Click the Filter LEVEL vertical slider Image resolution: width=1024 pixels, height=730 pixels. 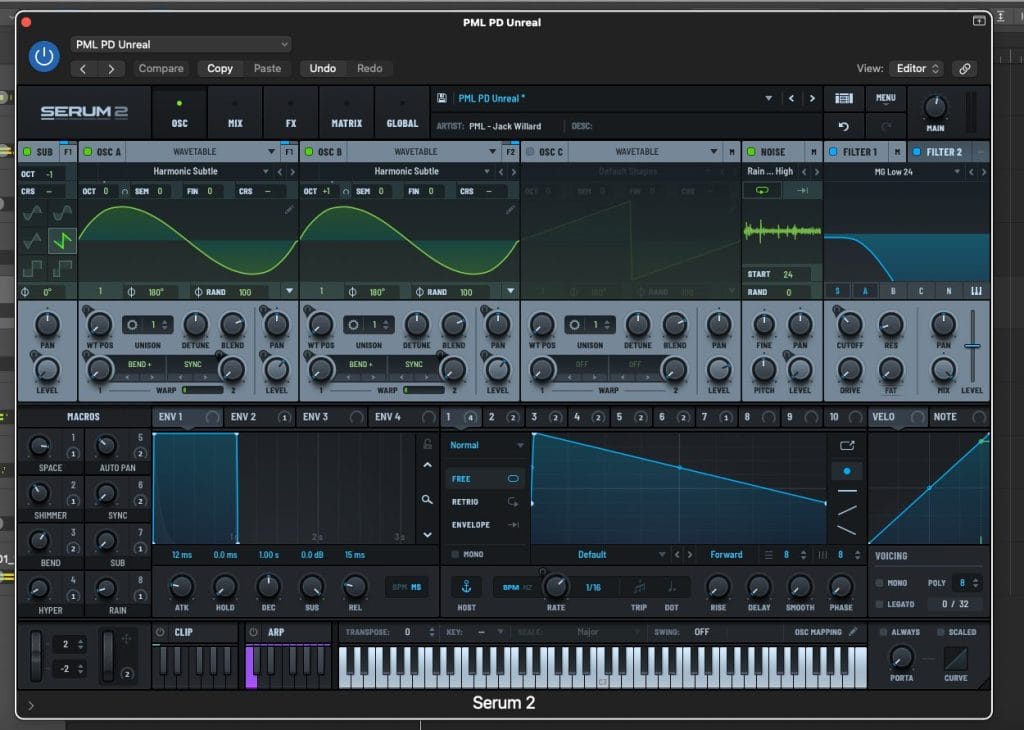(x=972, y=346)
